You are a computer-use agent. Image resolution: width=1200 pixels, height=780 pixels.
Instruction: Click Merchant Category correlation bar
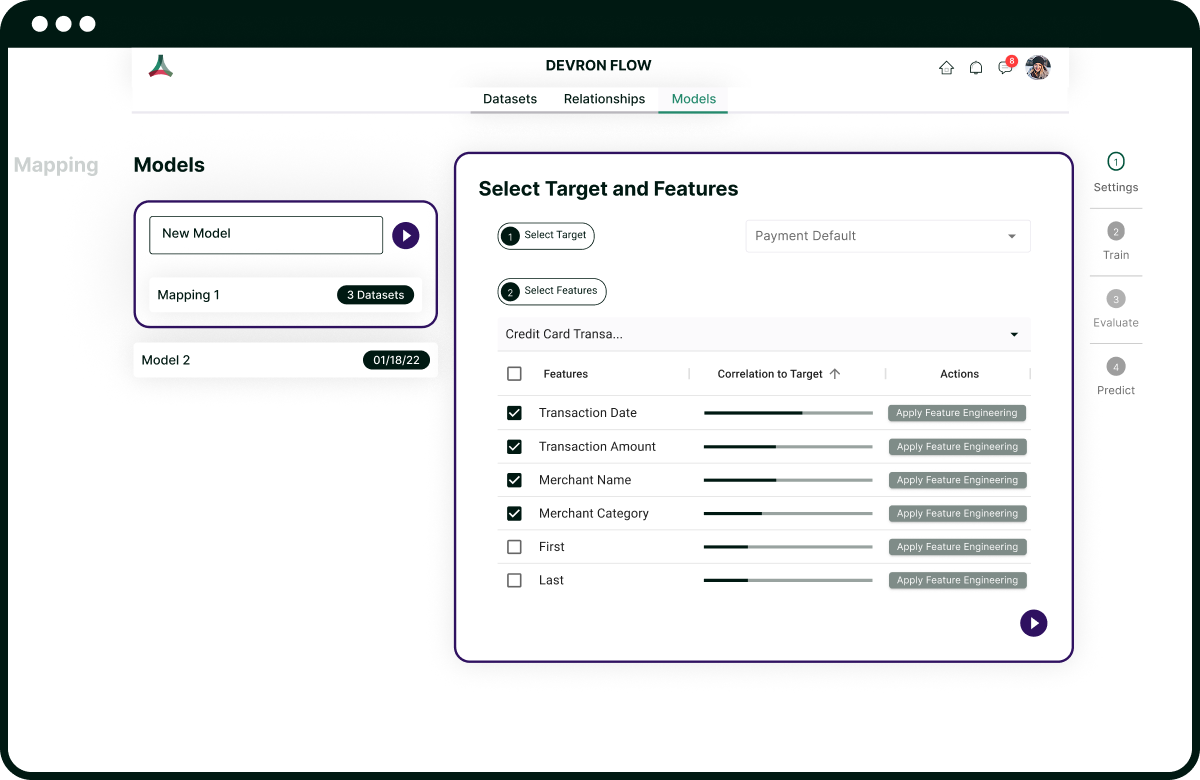[x=788, y=513]
